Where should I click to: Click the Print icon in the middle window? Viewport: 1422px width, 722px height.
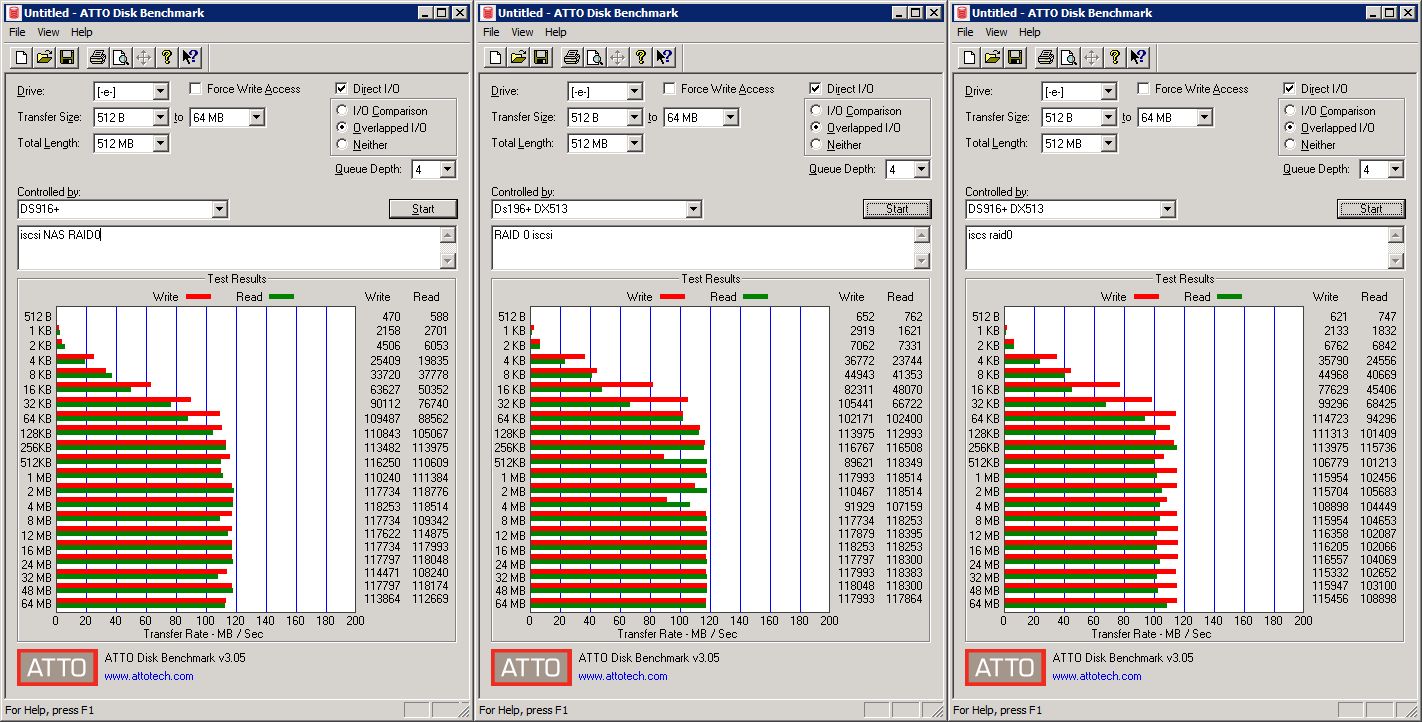[571, 57]
